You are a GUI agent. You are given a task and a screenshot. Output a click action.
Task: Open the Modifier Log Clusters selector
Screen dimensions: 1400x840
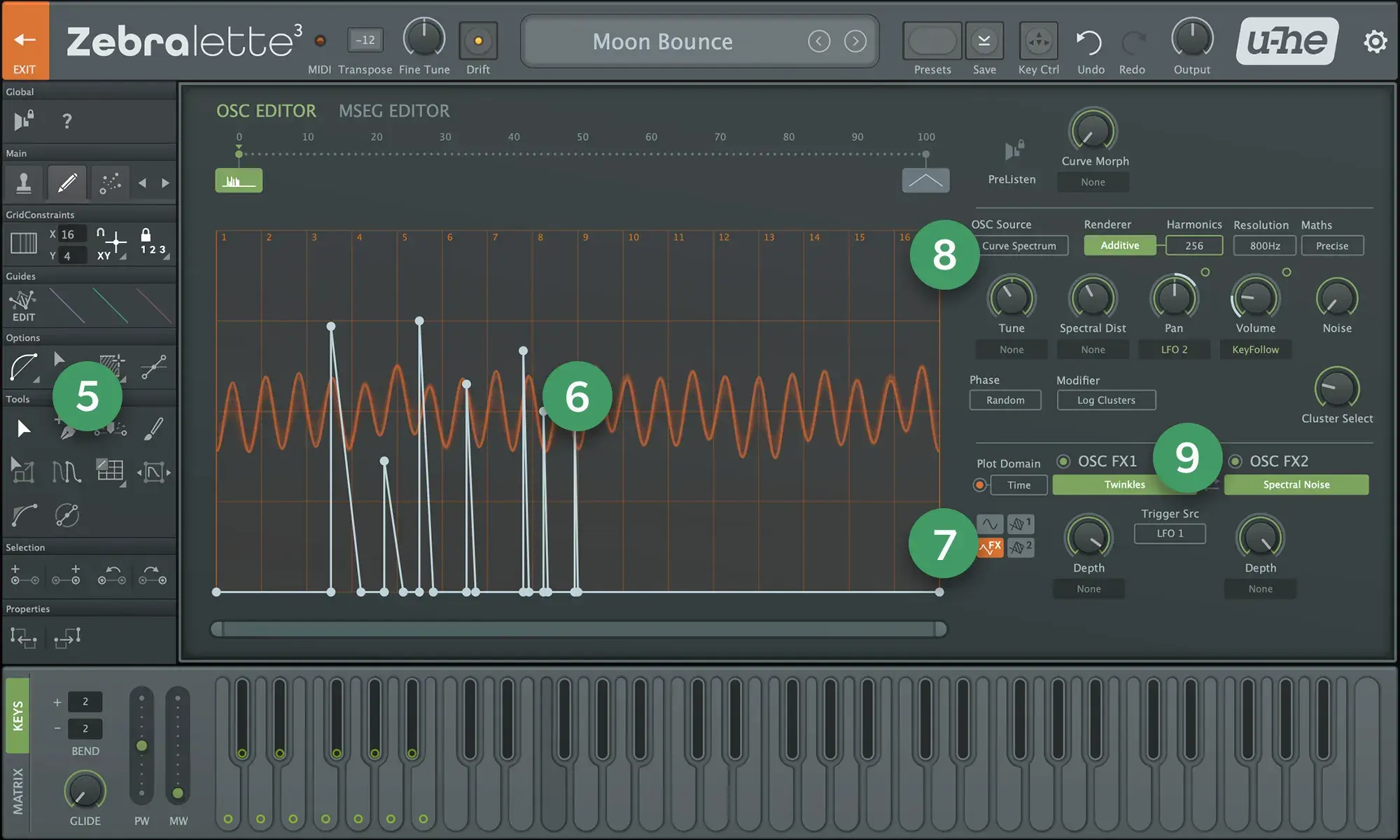[1106, 400]
